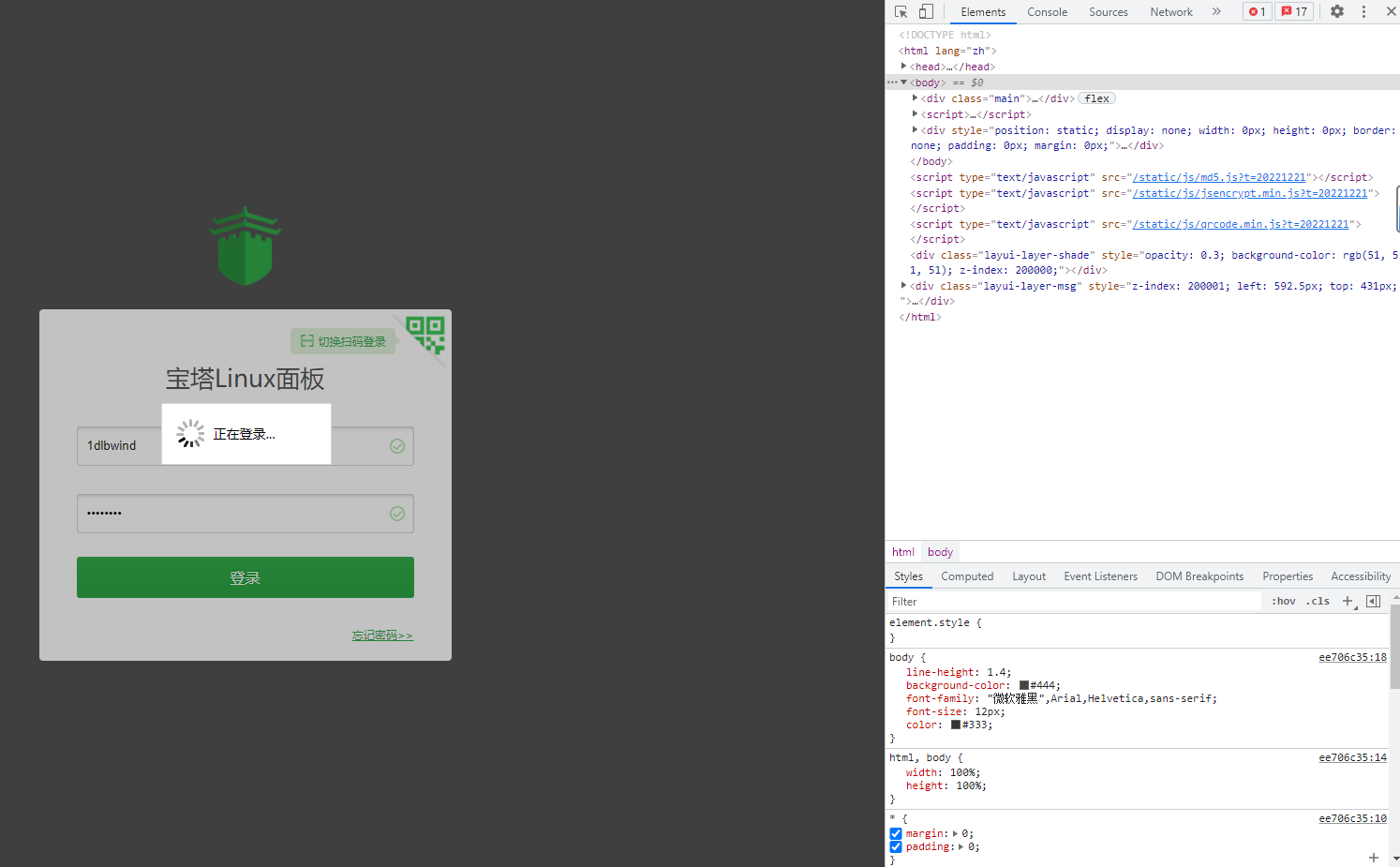Viewport: 1400px width, 867px height.
Task: Click the green Baota tower logo
Action: tap(245, 246)
